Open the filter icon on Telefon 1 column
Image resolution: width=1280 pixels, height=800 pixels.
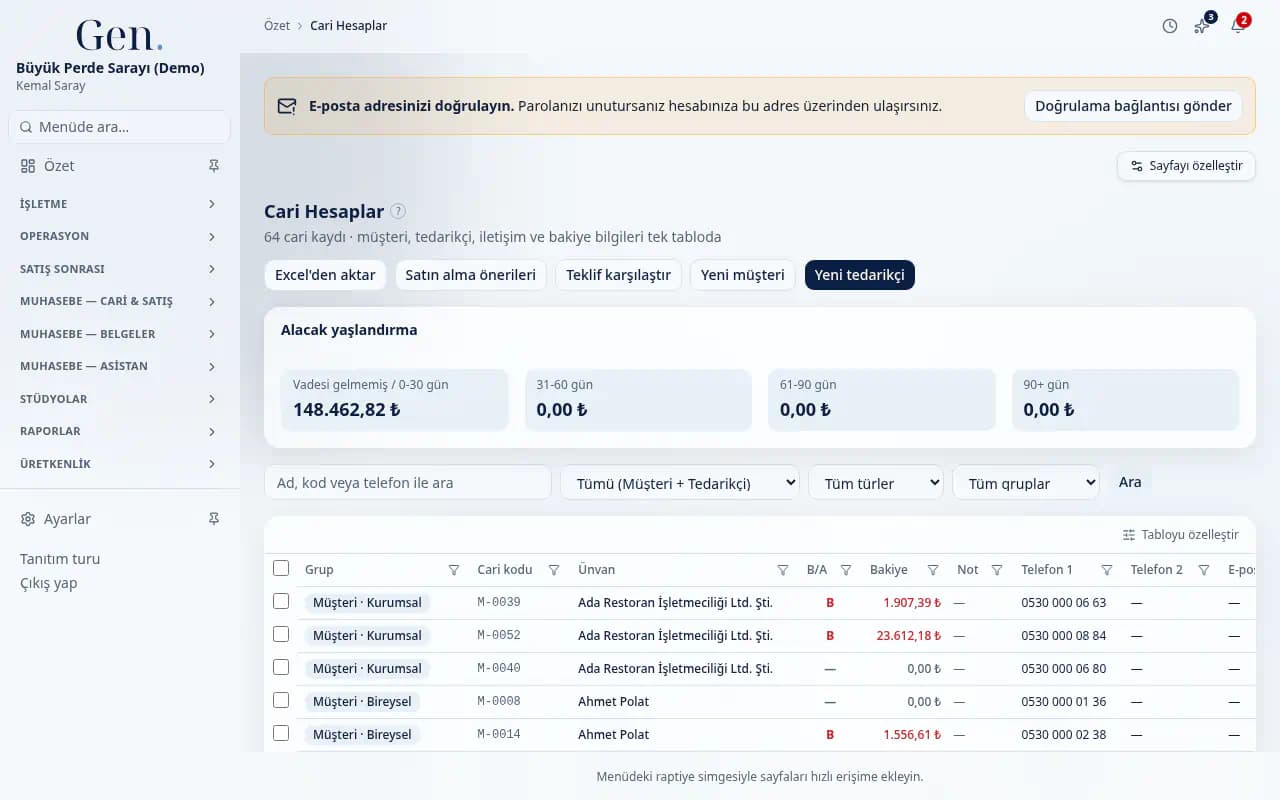(1107, 570)
